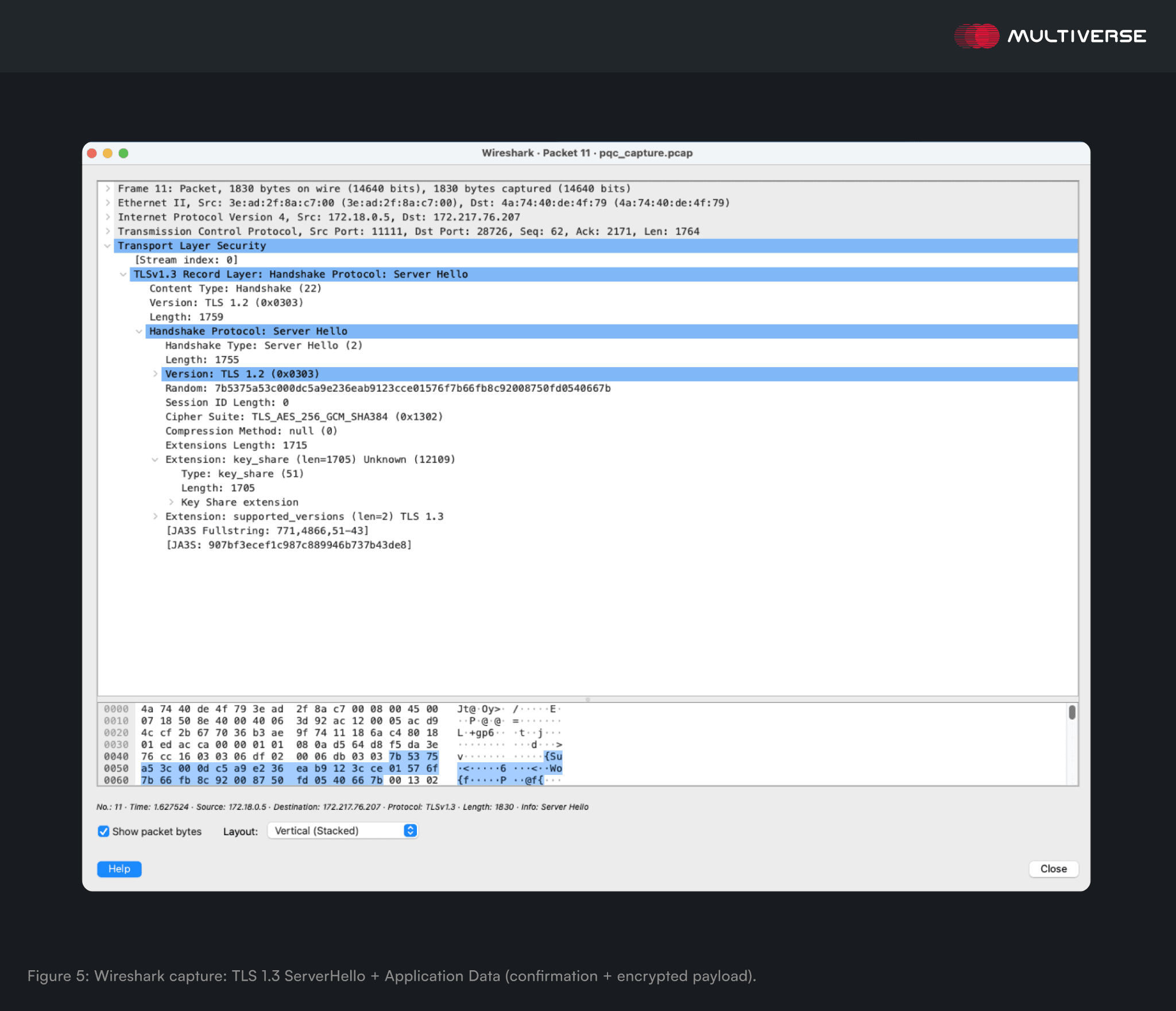Select the Cipher Suite TLS_AES_256_GCM_SHA384 row

[x=304, y=416]
